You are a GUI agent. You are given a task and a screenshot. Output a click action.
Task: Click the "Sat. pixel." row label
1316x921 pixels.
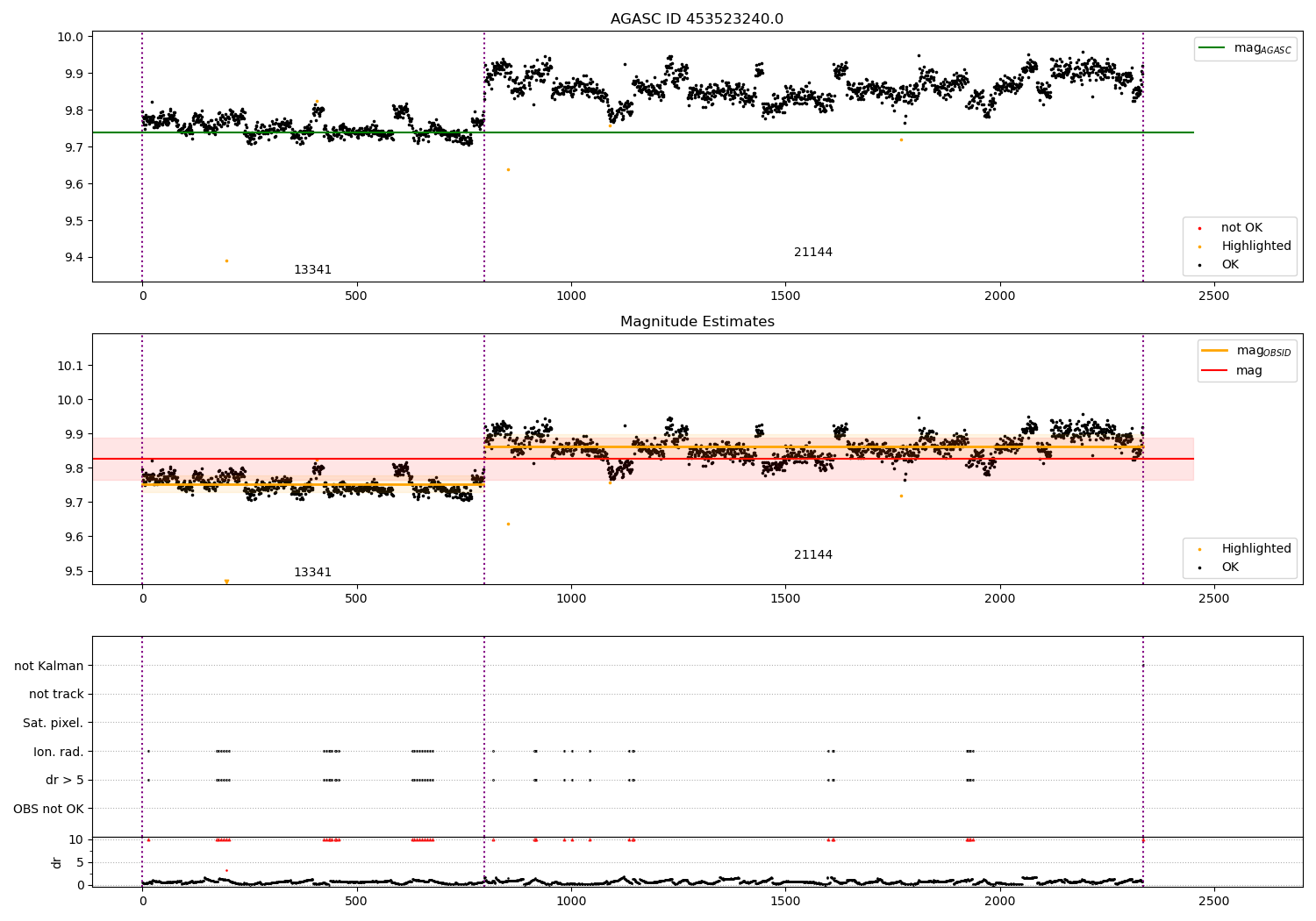53,724
